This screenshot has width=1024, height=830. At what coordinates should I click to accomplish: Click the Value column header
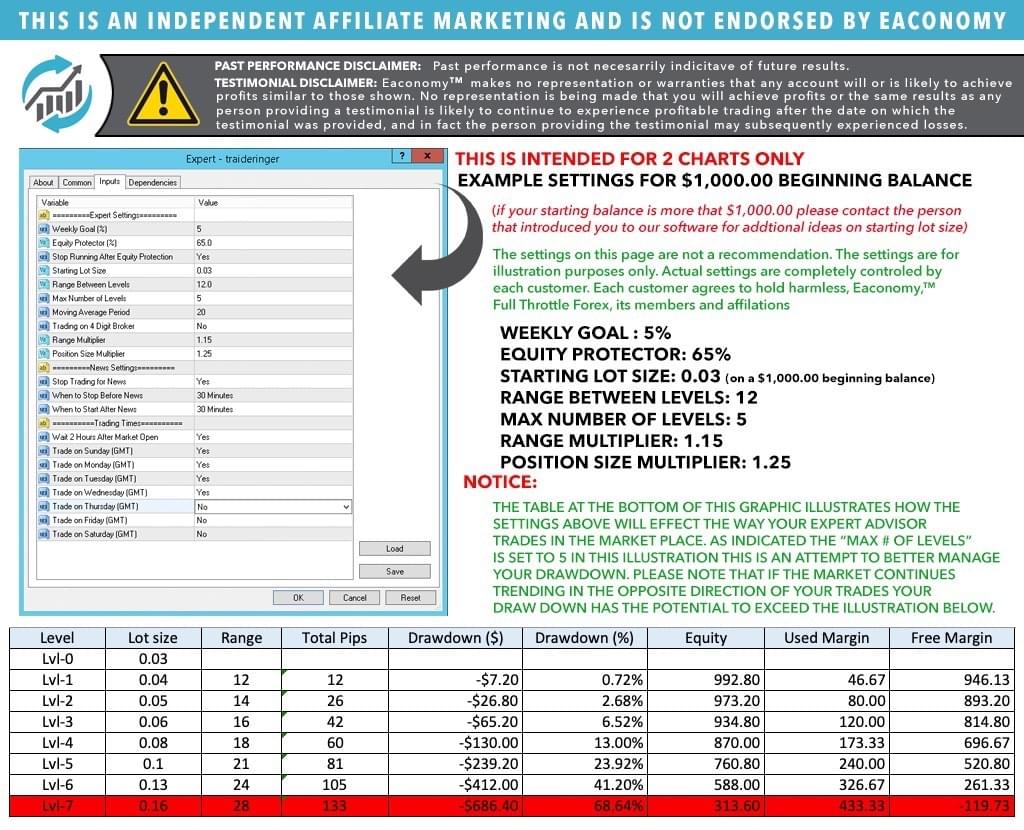click(273, 202)
